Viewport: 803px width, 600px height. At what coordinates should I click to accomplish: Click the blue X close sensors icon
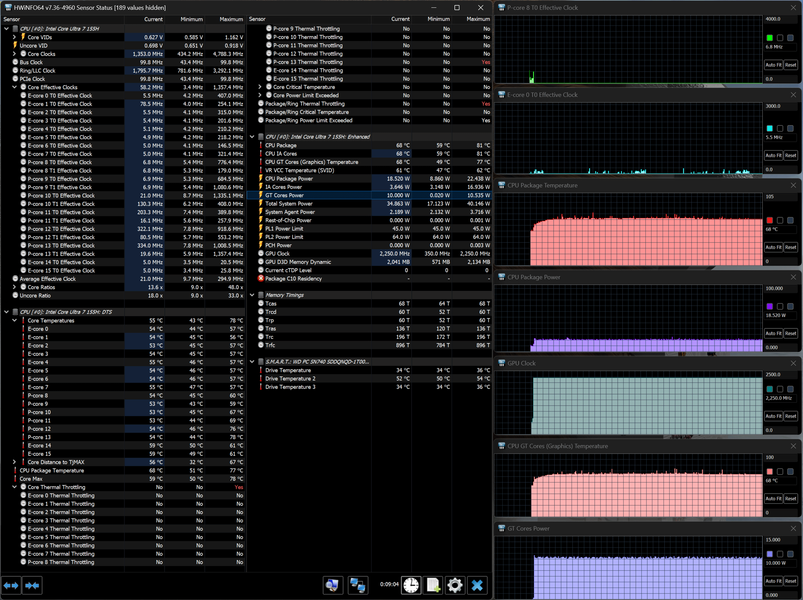(x=477, y=585)
